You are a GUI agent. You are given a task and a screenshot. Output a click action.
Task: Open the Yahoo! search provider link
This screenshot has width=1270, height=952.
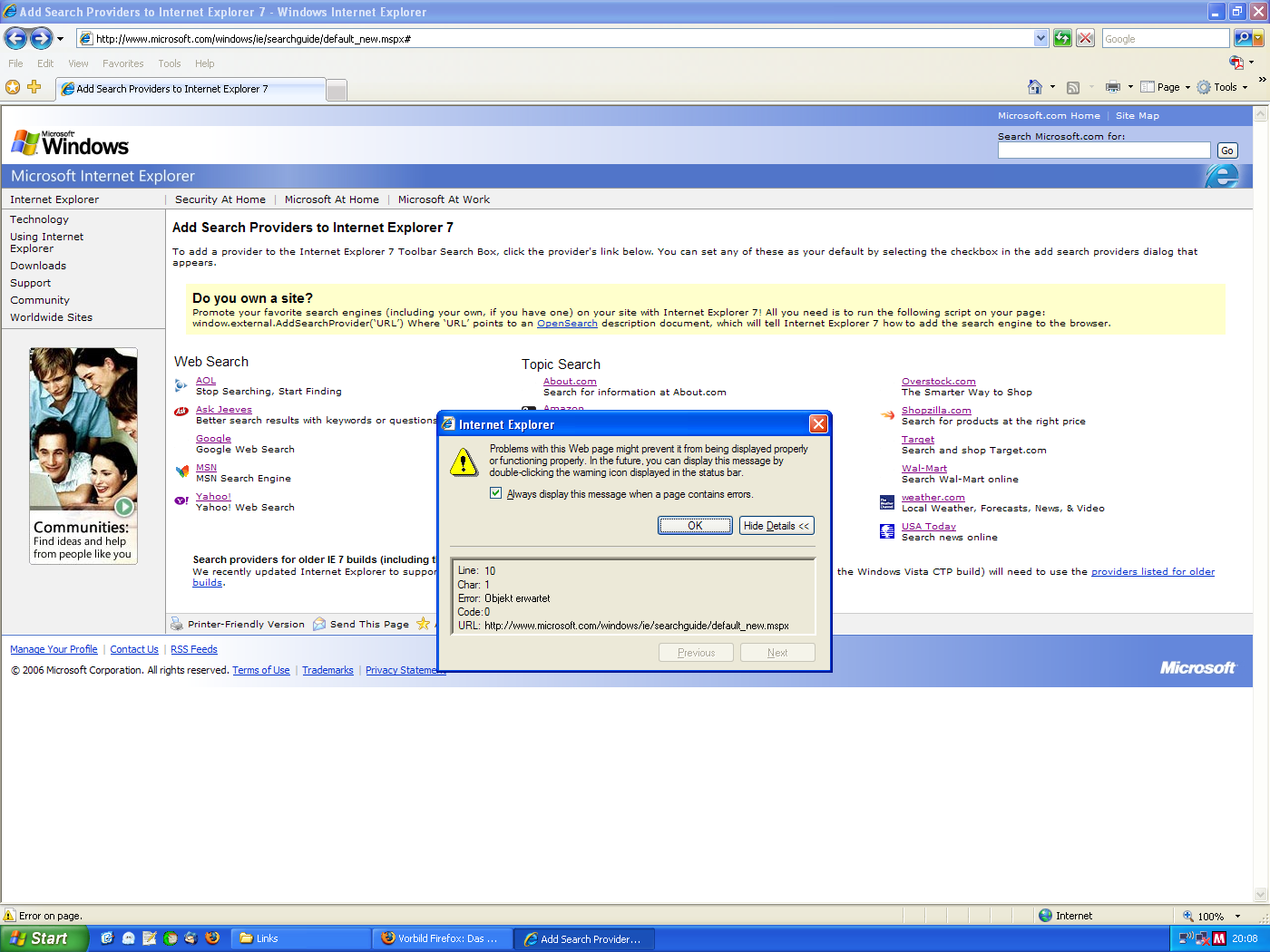tap(213, 497)
